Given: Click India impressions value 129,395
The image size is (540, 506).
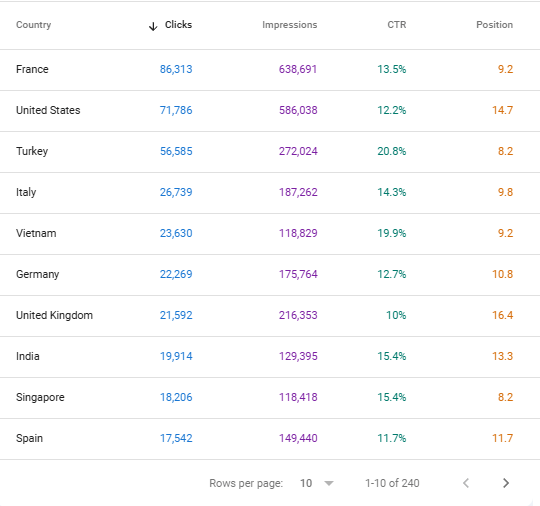Looking at the screenshot, I should (298, 356).
